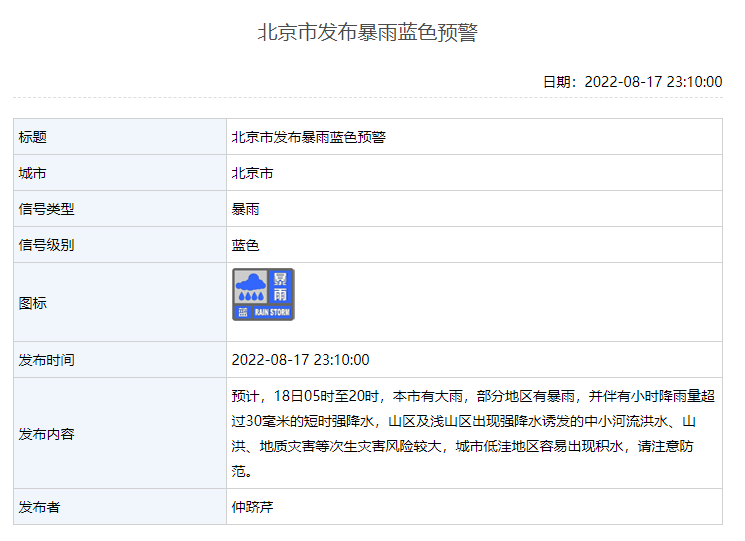Select the city value 北京市
745x541 pixels.
coord(252,173)
